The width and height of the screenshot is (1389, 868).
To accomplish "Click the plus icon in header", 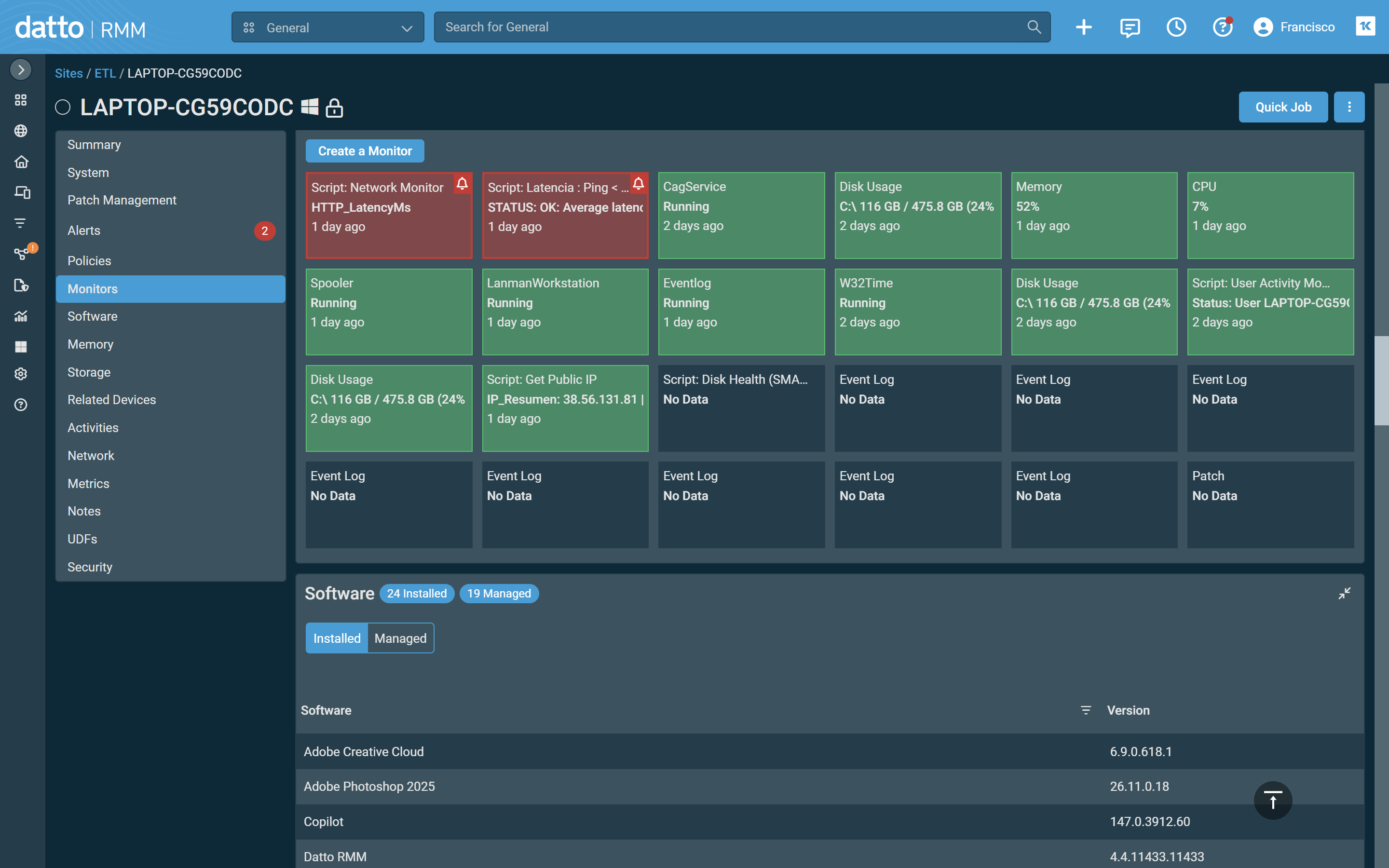I will [x=1083, y=27].
